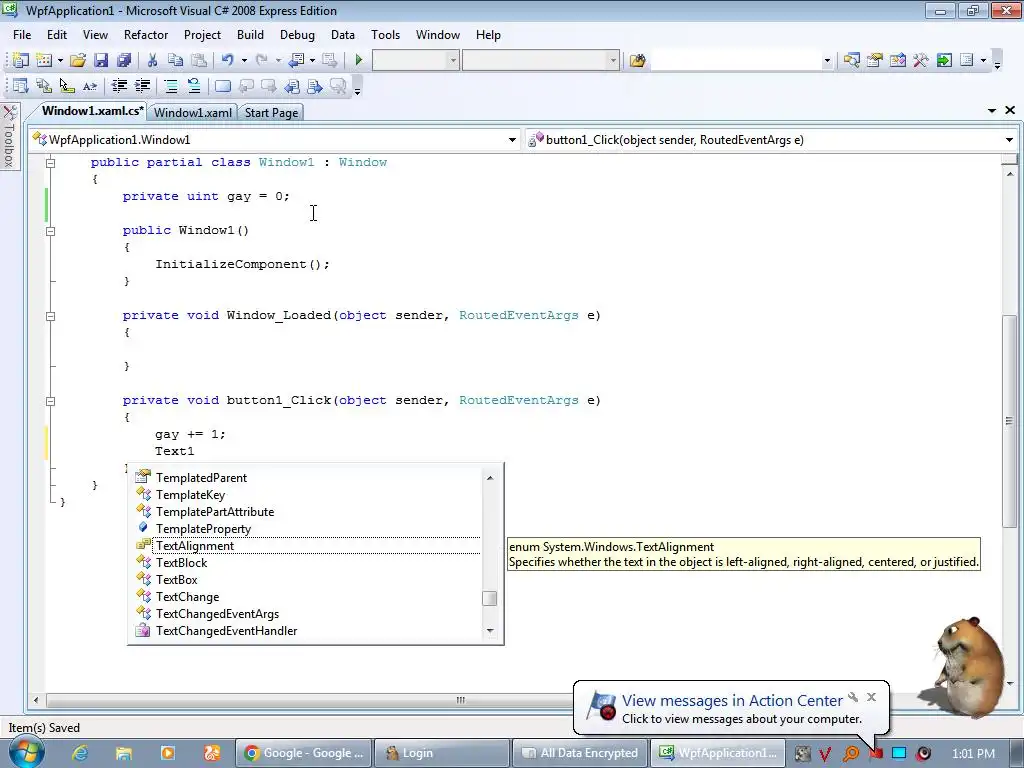Switch to the Login taskbar window
This screenshot has width=1024, height=768.
[x=442, y=753]
